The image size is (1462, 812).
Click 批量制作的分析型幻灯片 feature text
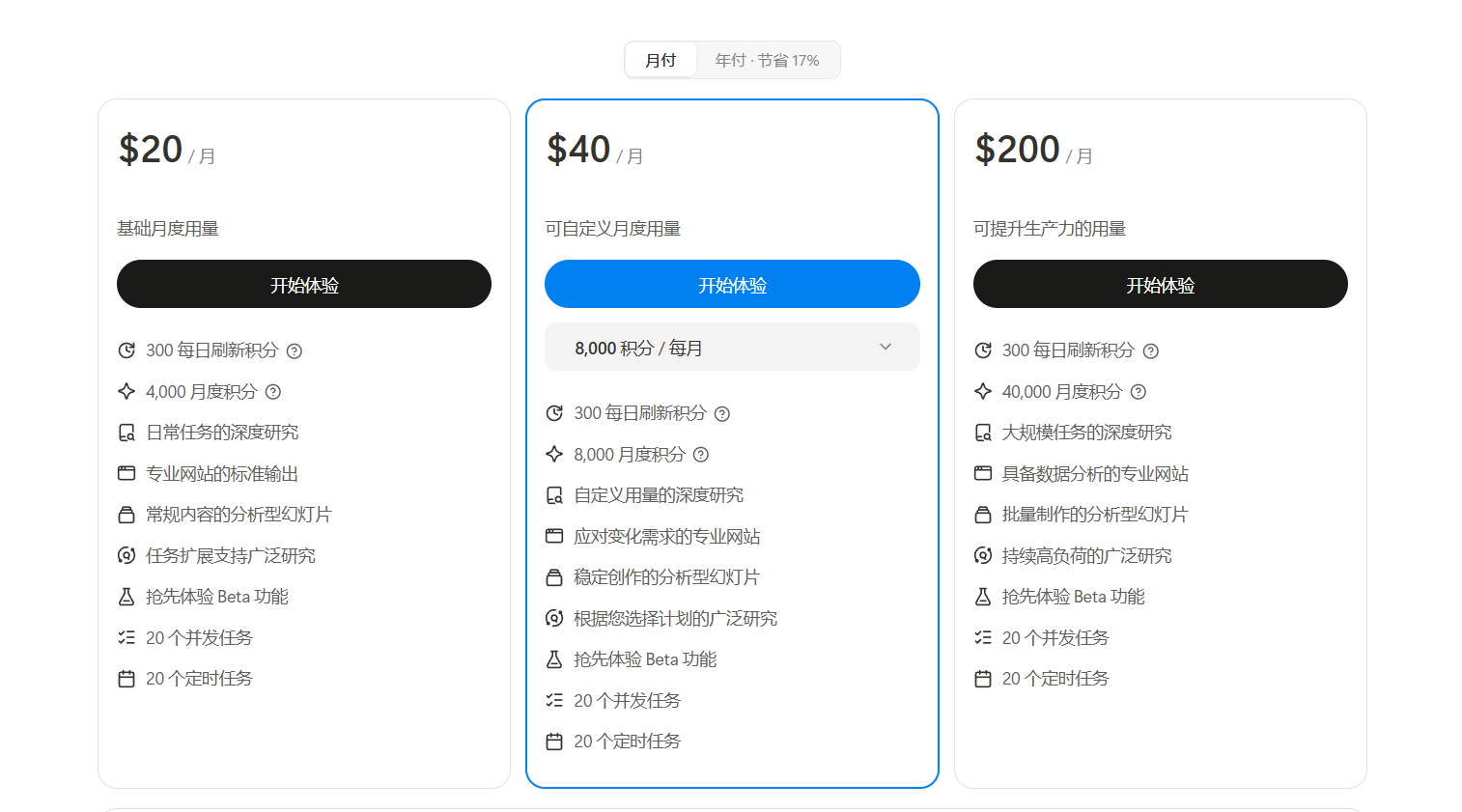click(1095, 515)
